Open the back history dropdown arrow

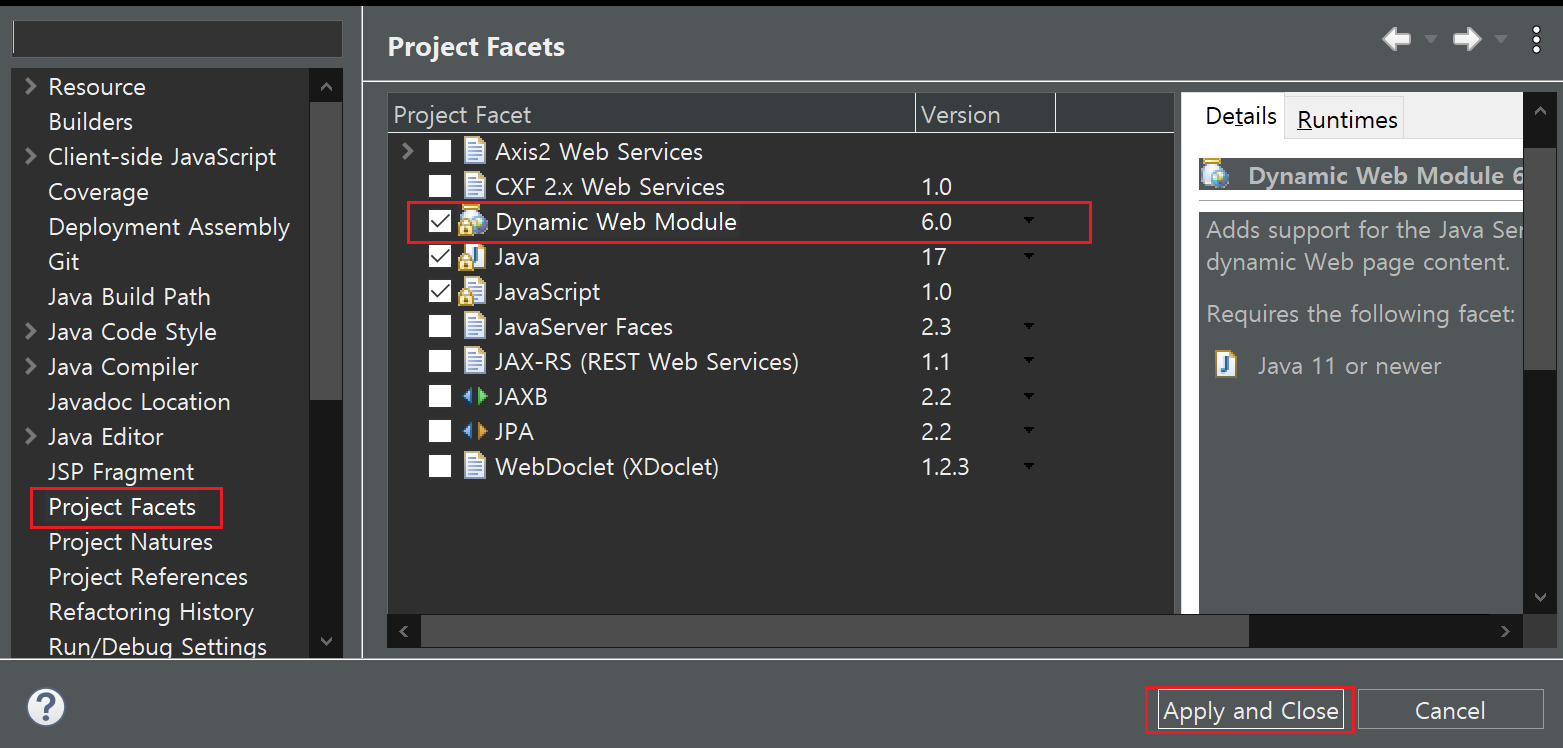(1430, 40)
